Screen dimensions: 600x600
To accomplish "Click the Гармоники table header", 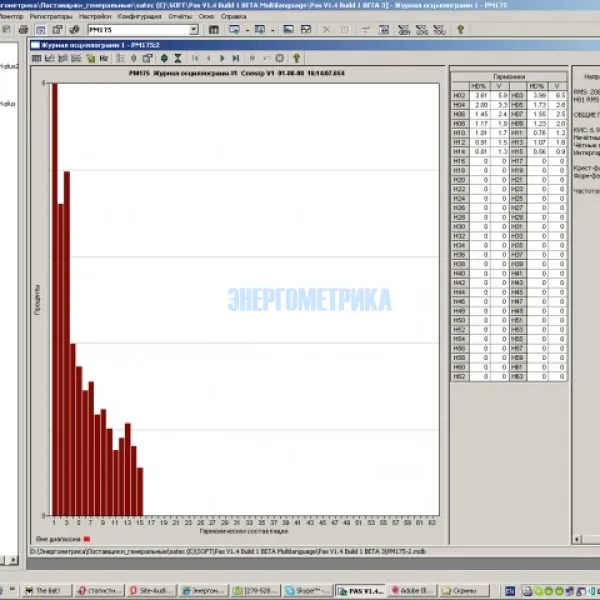I will 508,77.
